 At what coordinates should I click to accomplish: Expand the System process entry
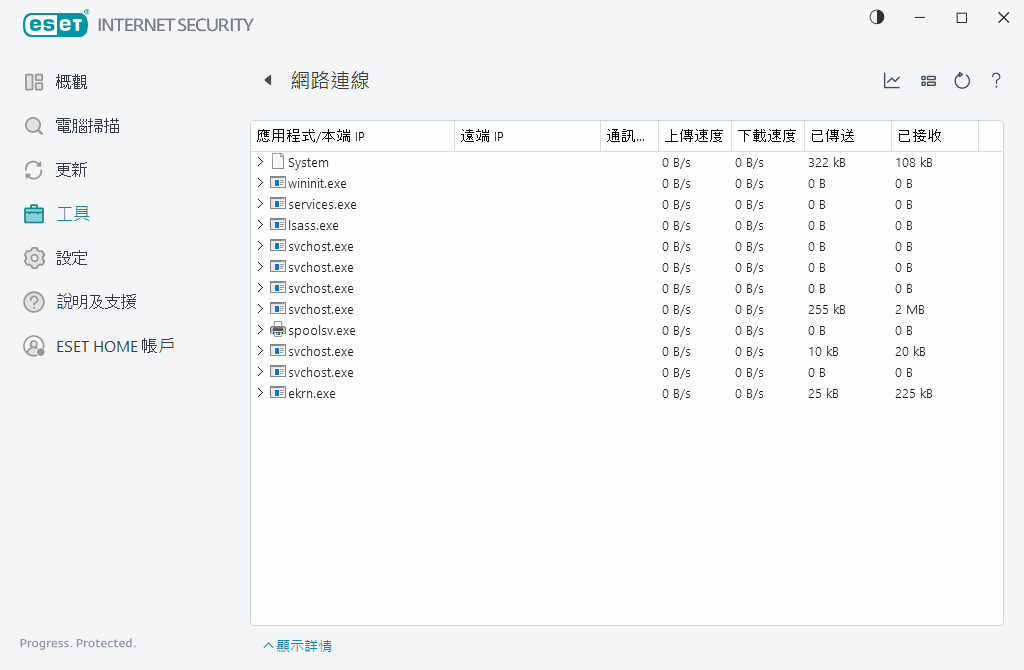pyautogui.click(x=262, y=161)
